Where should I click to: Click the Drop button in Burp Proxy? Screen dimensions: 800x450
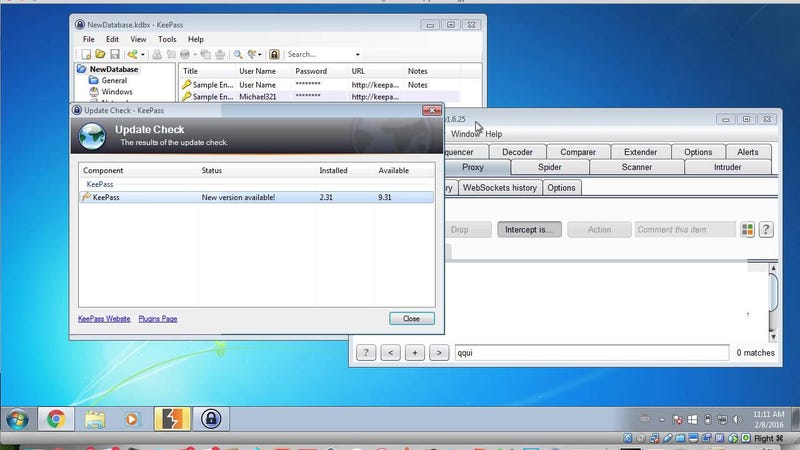[466, 230]
